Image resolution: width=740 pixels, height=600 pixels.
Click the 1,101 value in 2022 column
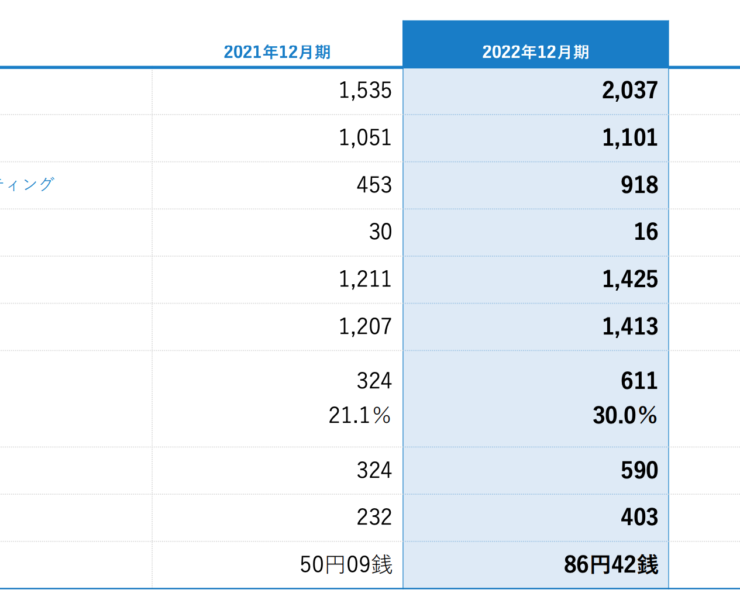coord(630,138)
